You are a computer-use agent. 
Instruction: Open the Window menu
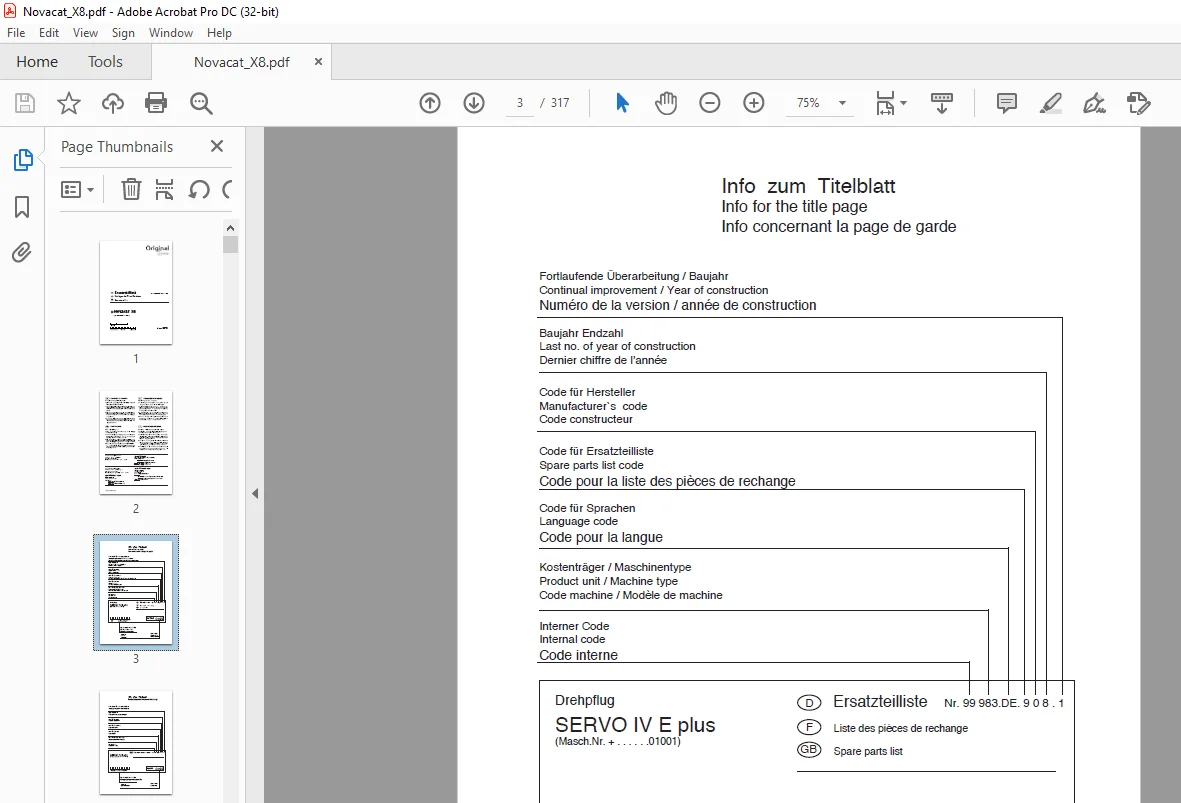[171, 33]
